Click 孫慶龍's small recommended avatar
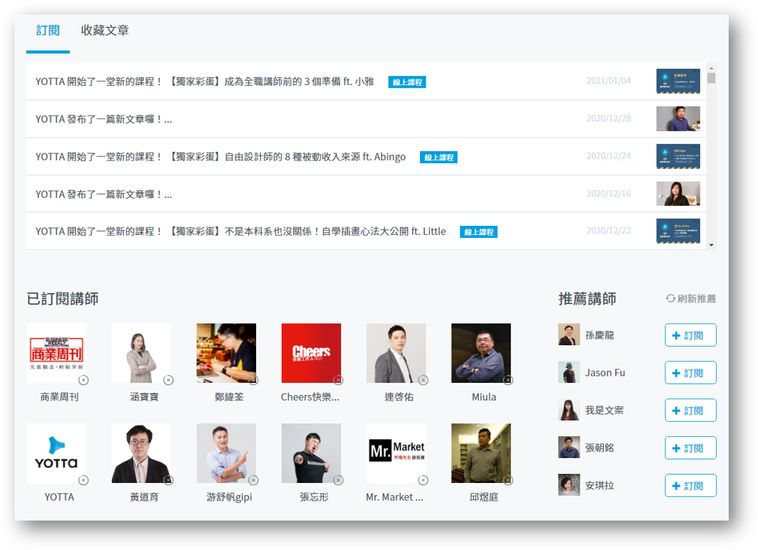The width and height of the screenshot is (758, 550). pos(569,335)
